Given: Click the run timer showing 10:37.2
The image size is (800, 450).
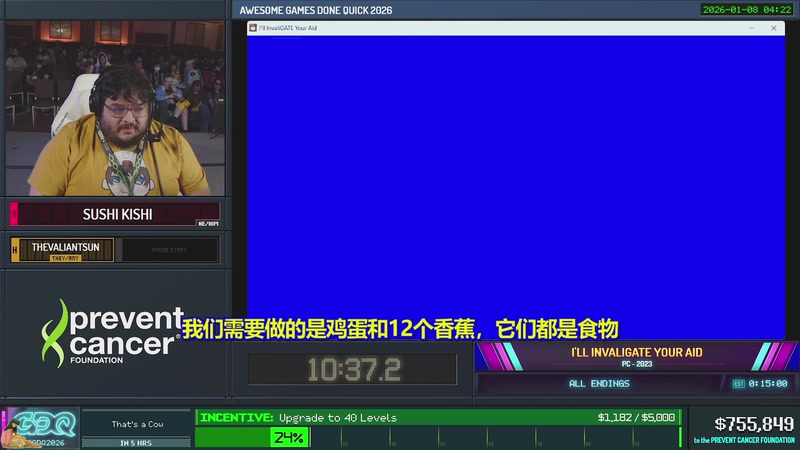Looking at the screenshot, I should 353,369.
